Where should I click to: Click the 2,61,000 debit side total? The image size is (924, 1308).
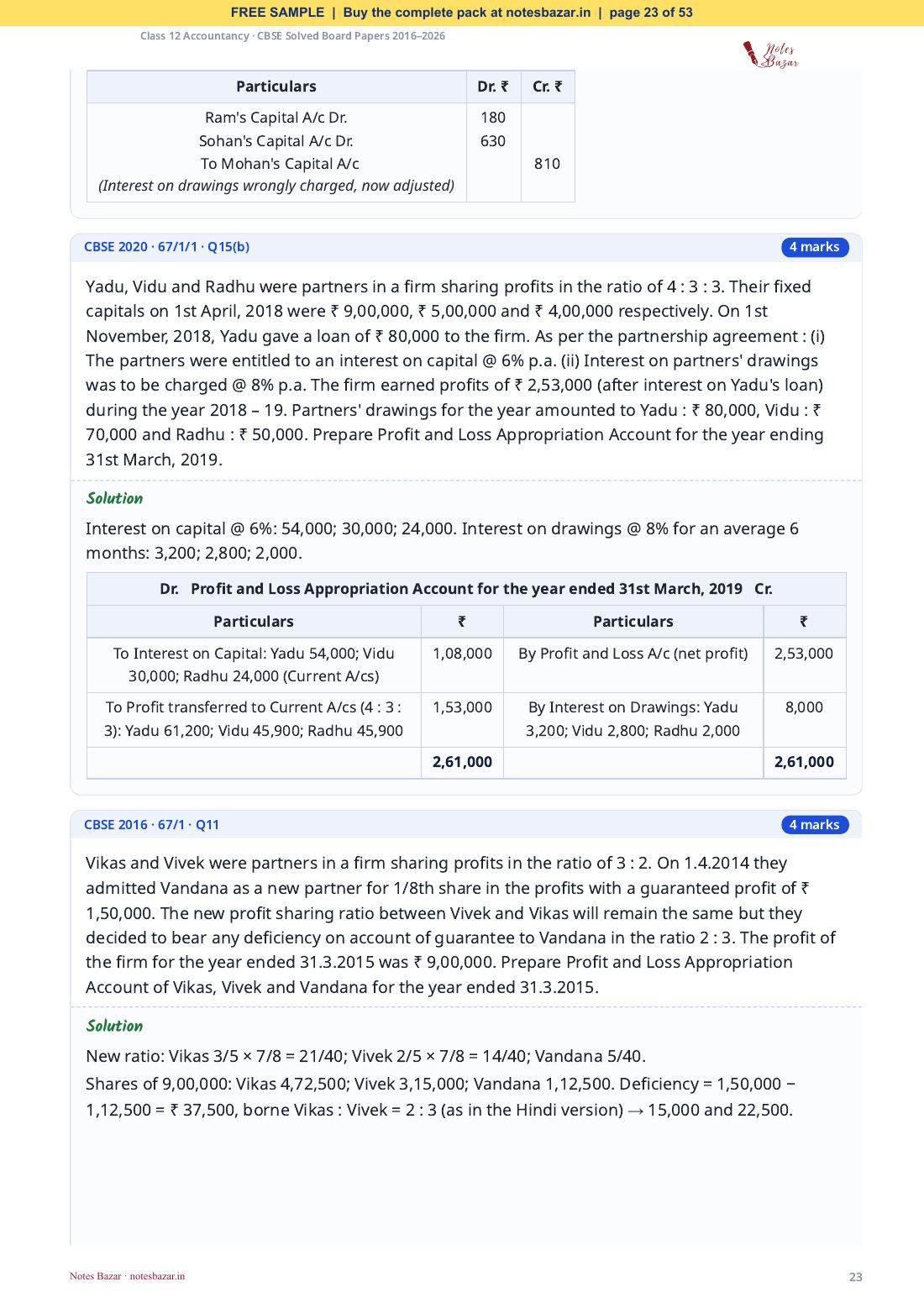[x=462, y=762]
